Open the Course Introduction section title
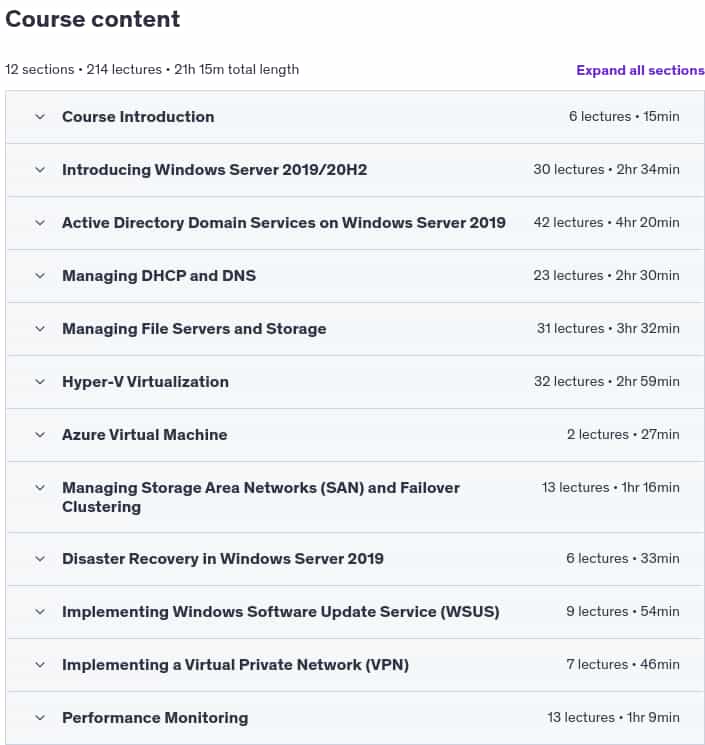 [x=138, y=117]
